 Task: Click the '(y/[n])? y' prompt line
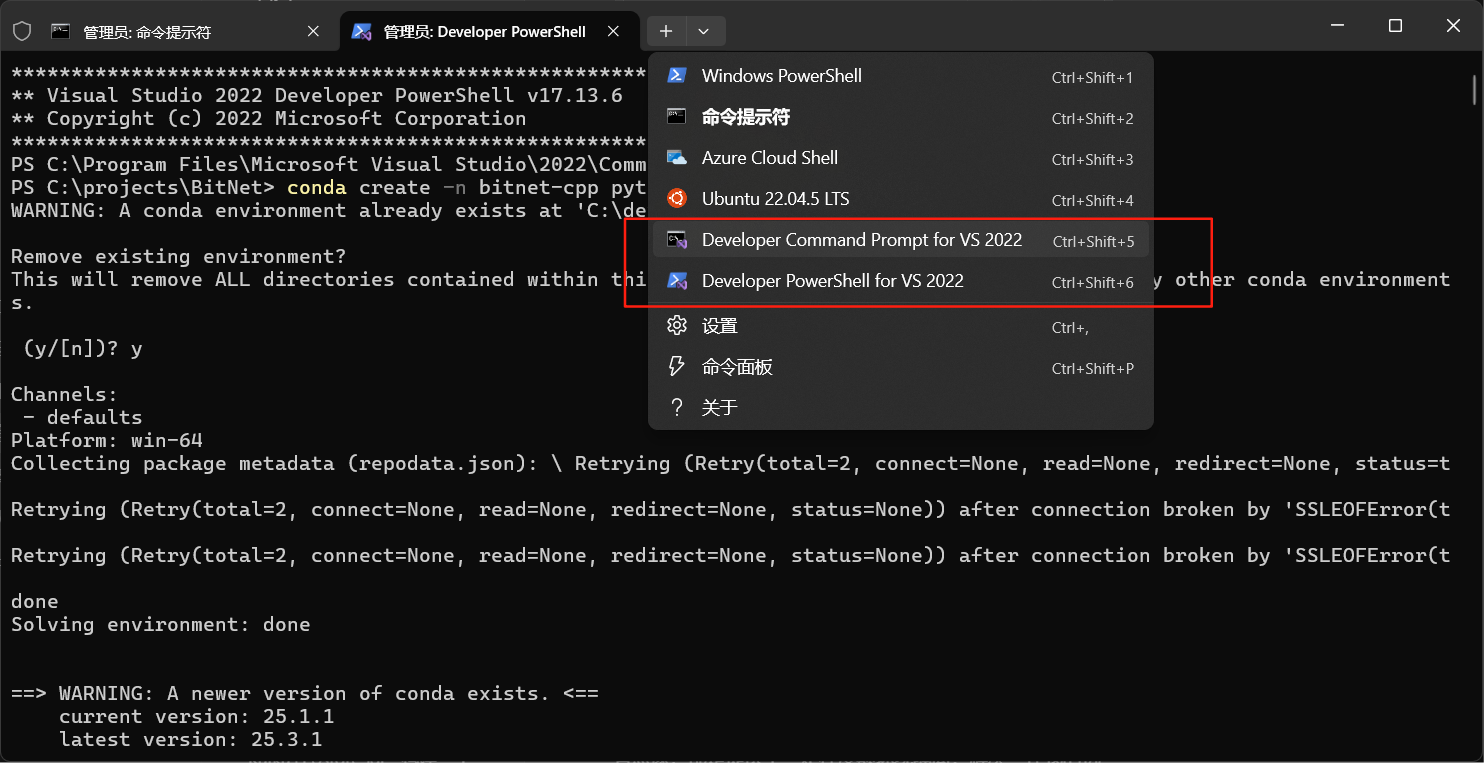tap(83, 349)
